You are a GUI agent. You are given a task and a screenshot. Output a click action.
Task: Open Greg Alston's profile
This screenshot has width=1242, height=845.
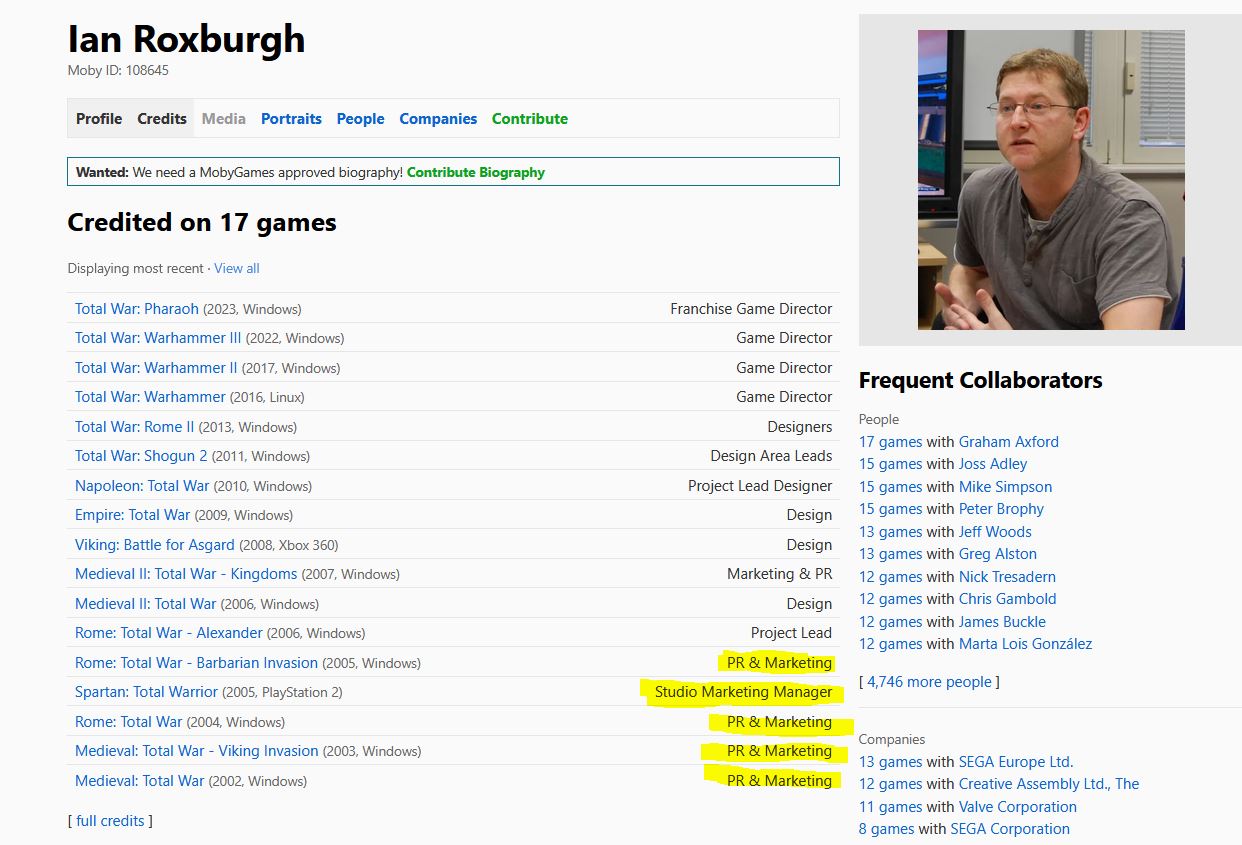point(997,554)
